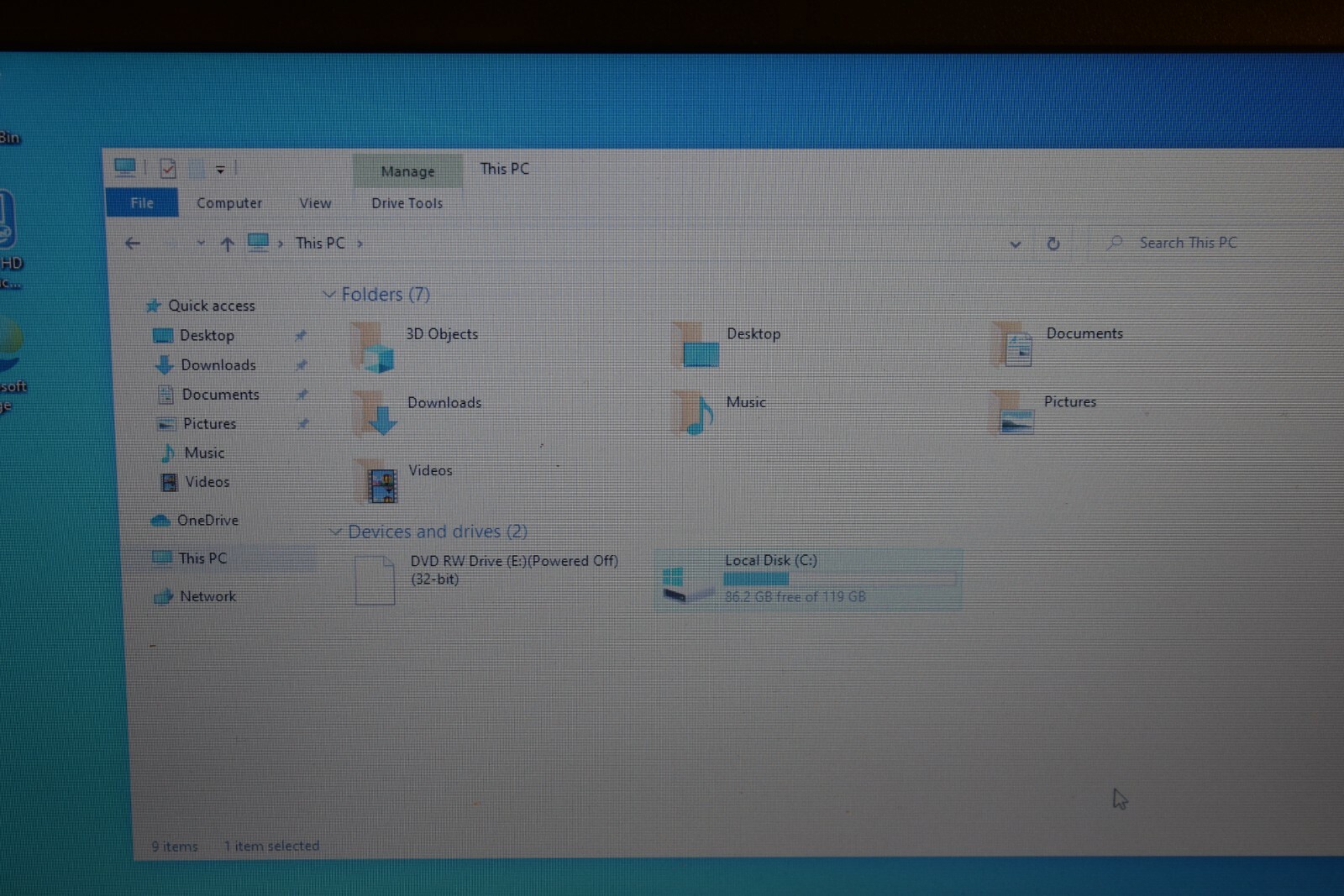Select the Manage contextual tab
The height and width of the screenshot is (896, 1344).
pyautogui.click(x=407, y=171)
